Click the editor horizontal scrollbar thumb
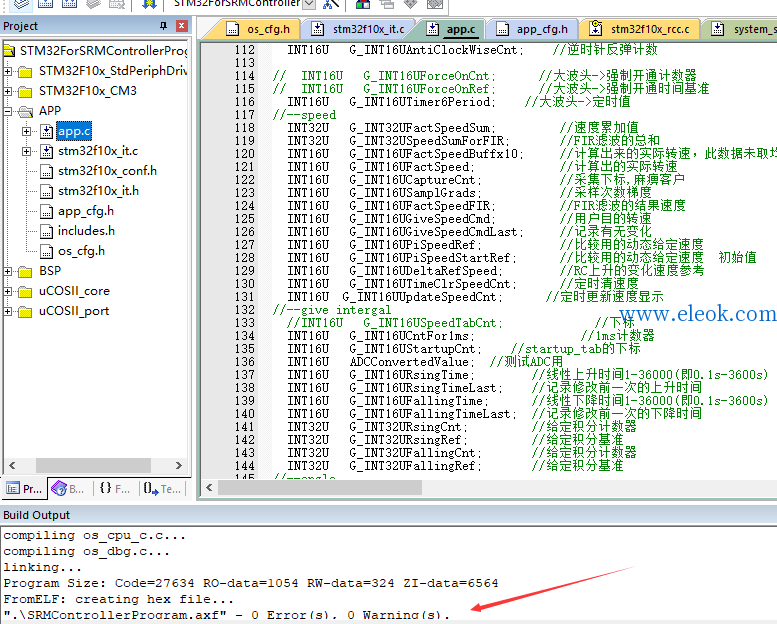Image resolution: width=777 pixels, height=624 pixels. pyautogui.click(x=320, y=488)
